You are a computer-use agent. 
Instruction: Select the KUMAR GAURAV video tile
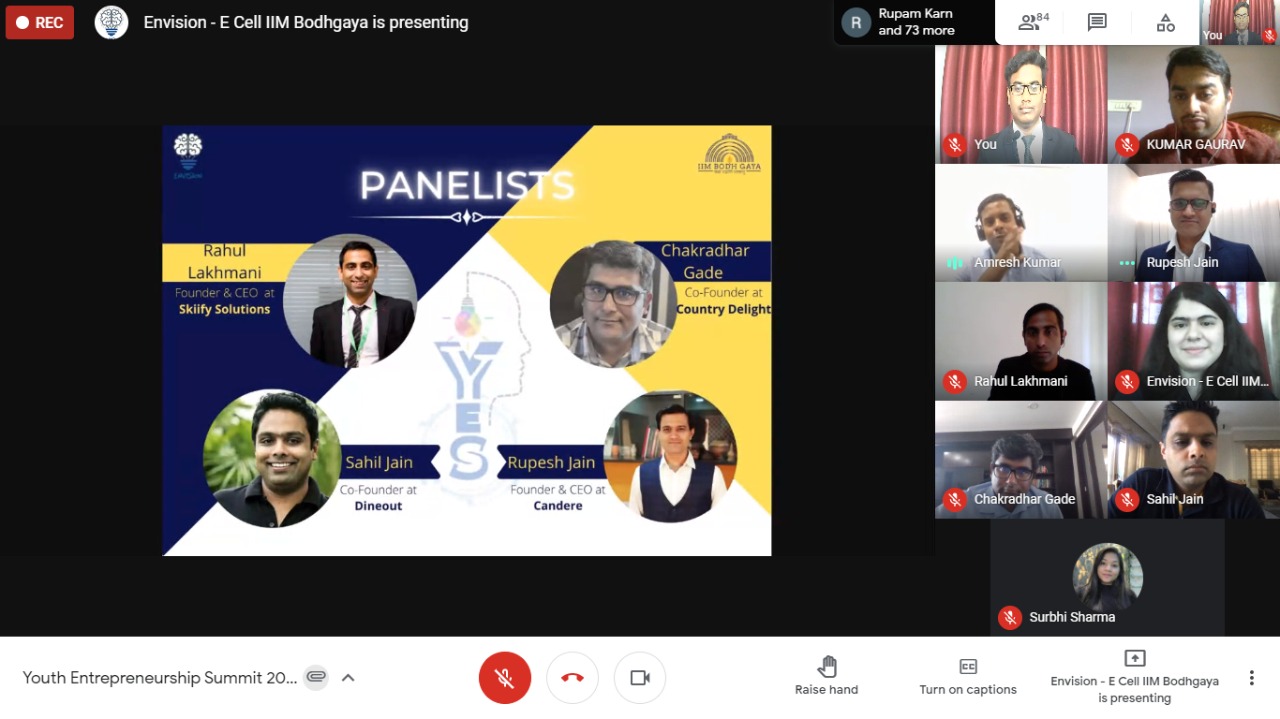click(1194, 104)
